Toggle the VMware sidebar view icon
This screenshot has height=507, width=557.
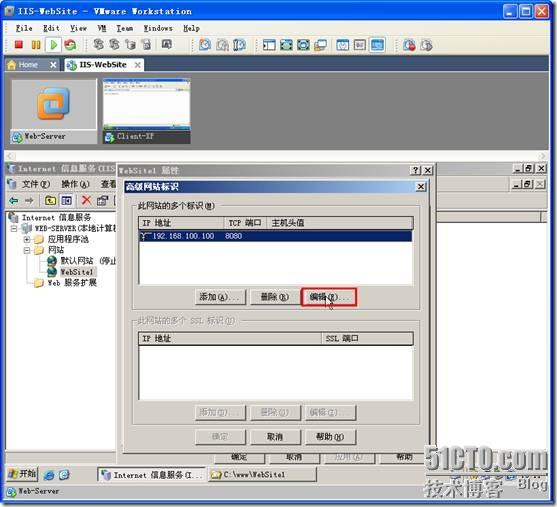269,45
